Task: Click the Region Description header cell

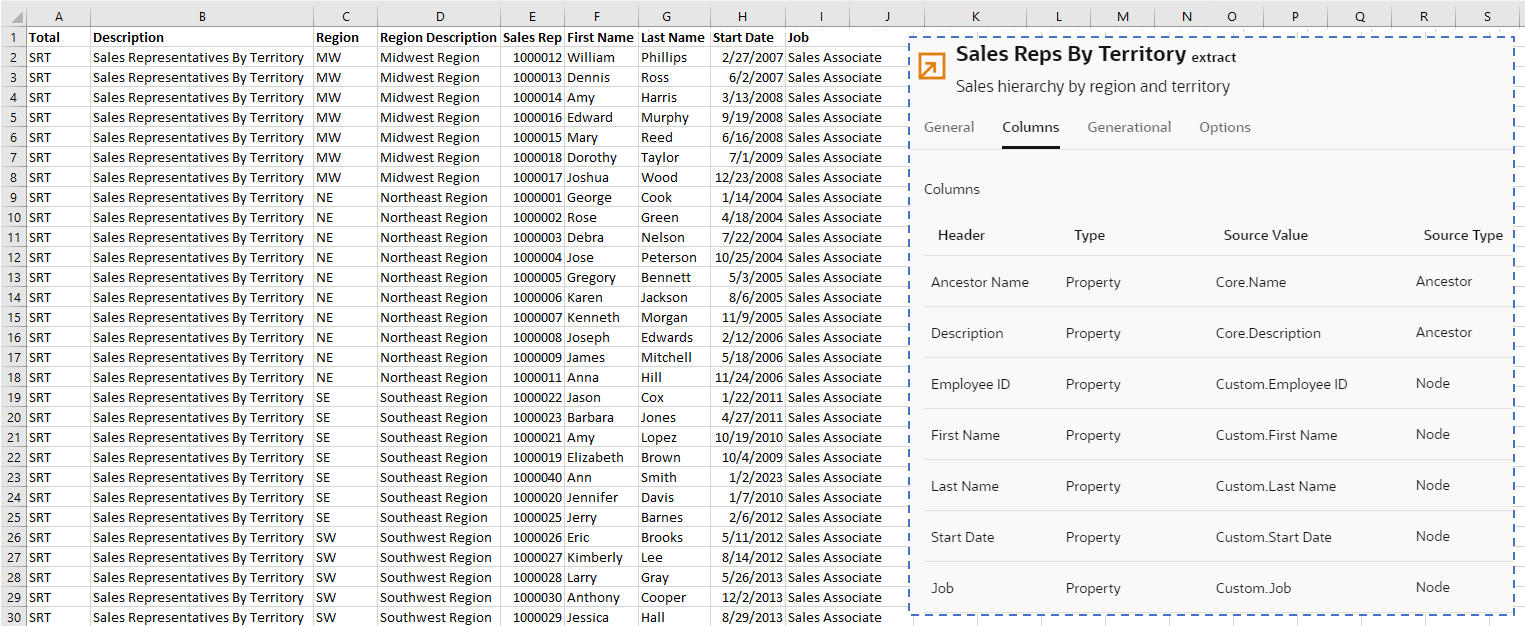Action: (x=439, y=37)
